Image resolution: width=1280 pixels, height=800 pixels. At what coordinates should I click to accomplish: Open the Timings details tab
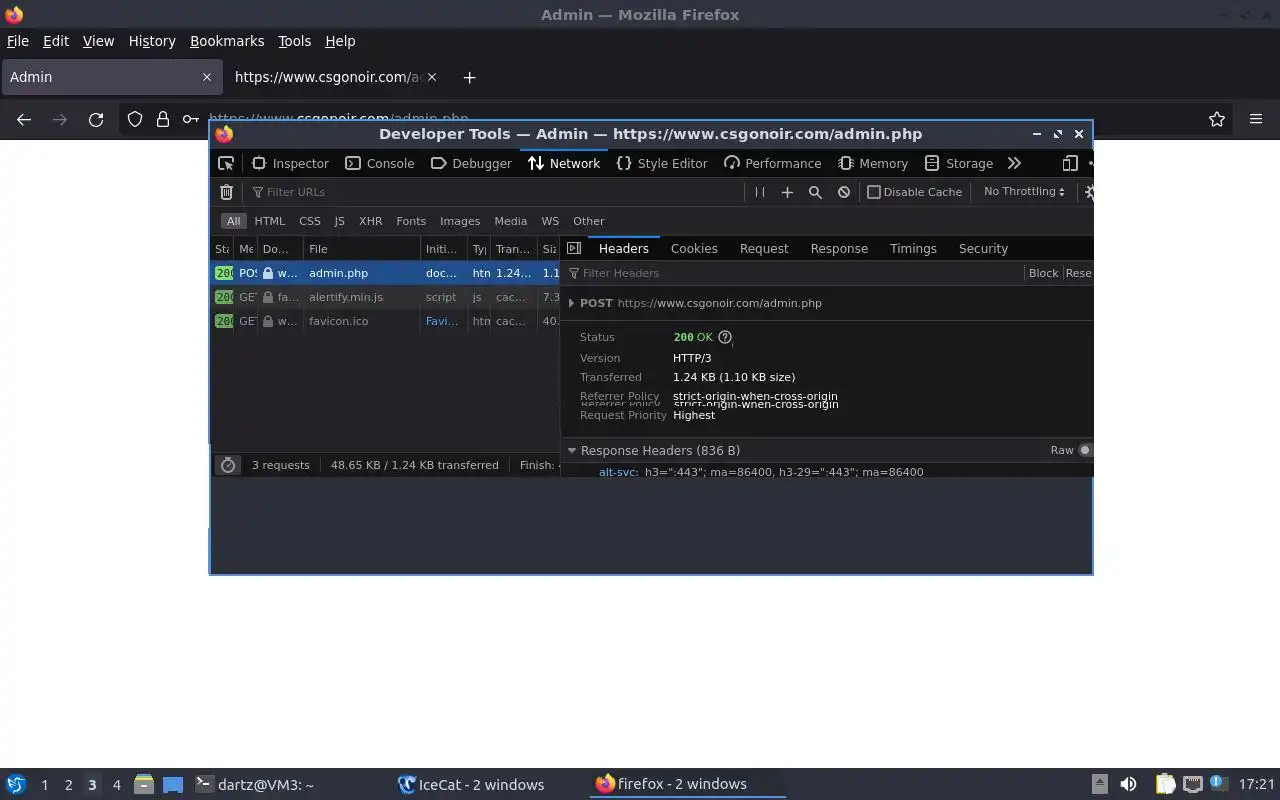click(913, 248)
